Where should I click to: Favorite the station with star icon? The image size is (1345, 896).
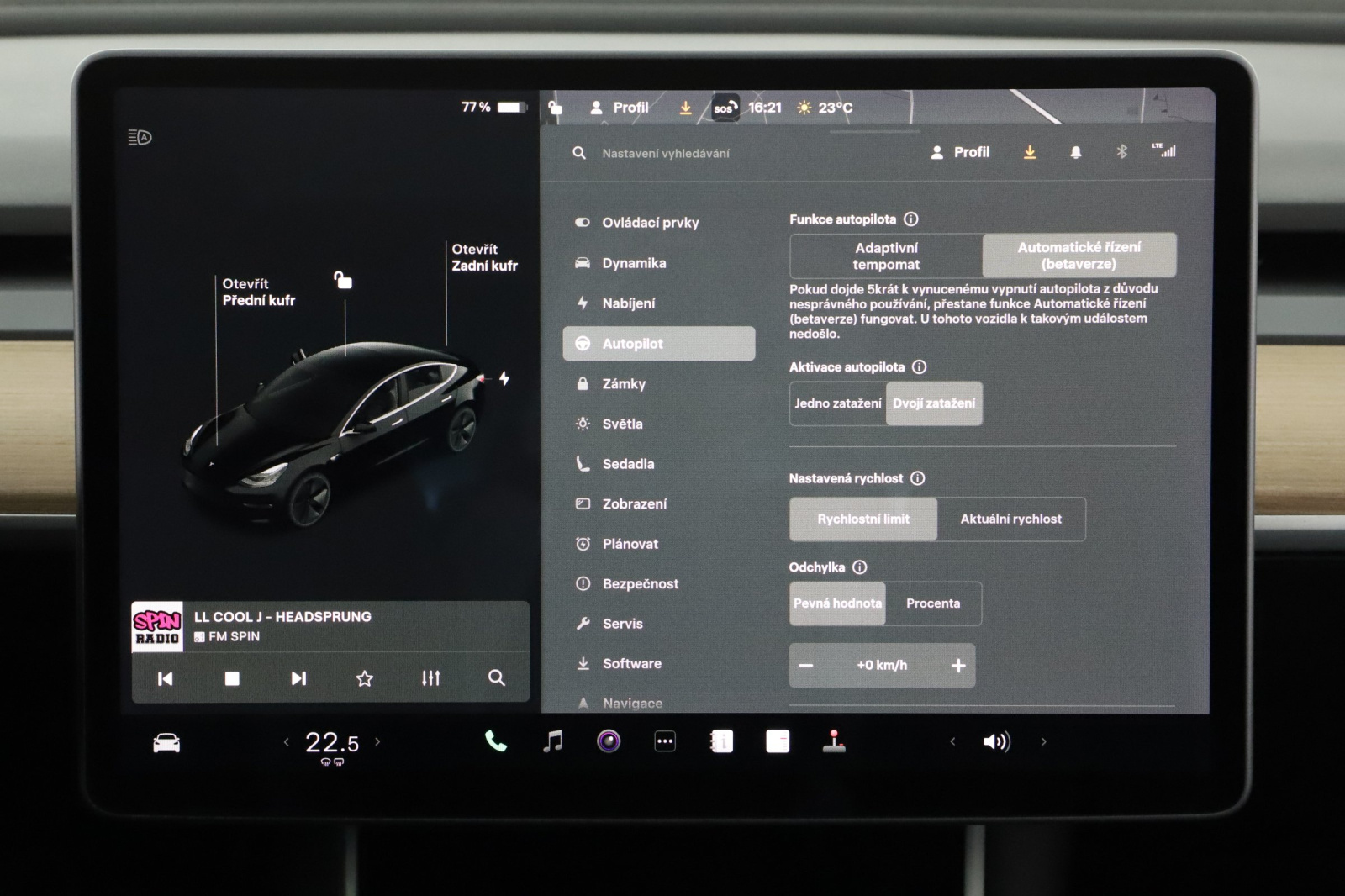pyautogui.click(x=364, y=678)
